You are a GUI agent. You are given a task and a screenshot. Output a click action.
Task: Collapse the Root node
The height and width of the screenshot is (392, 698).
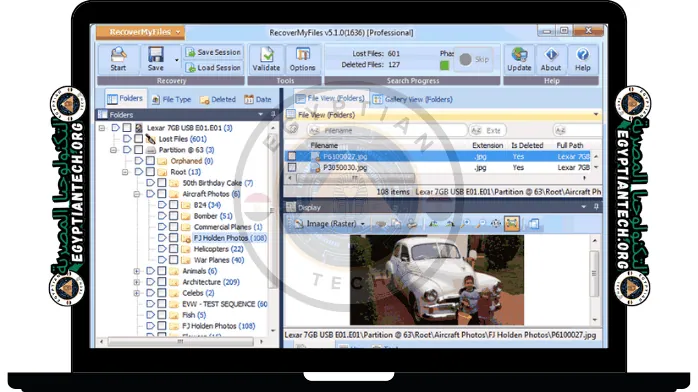125,172
